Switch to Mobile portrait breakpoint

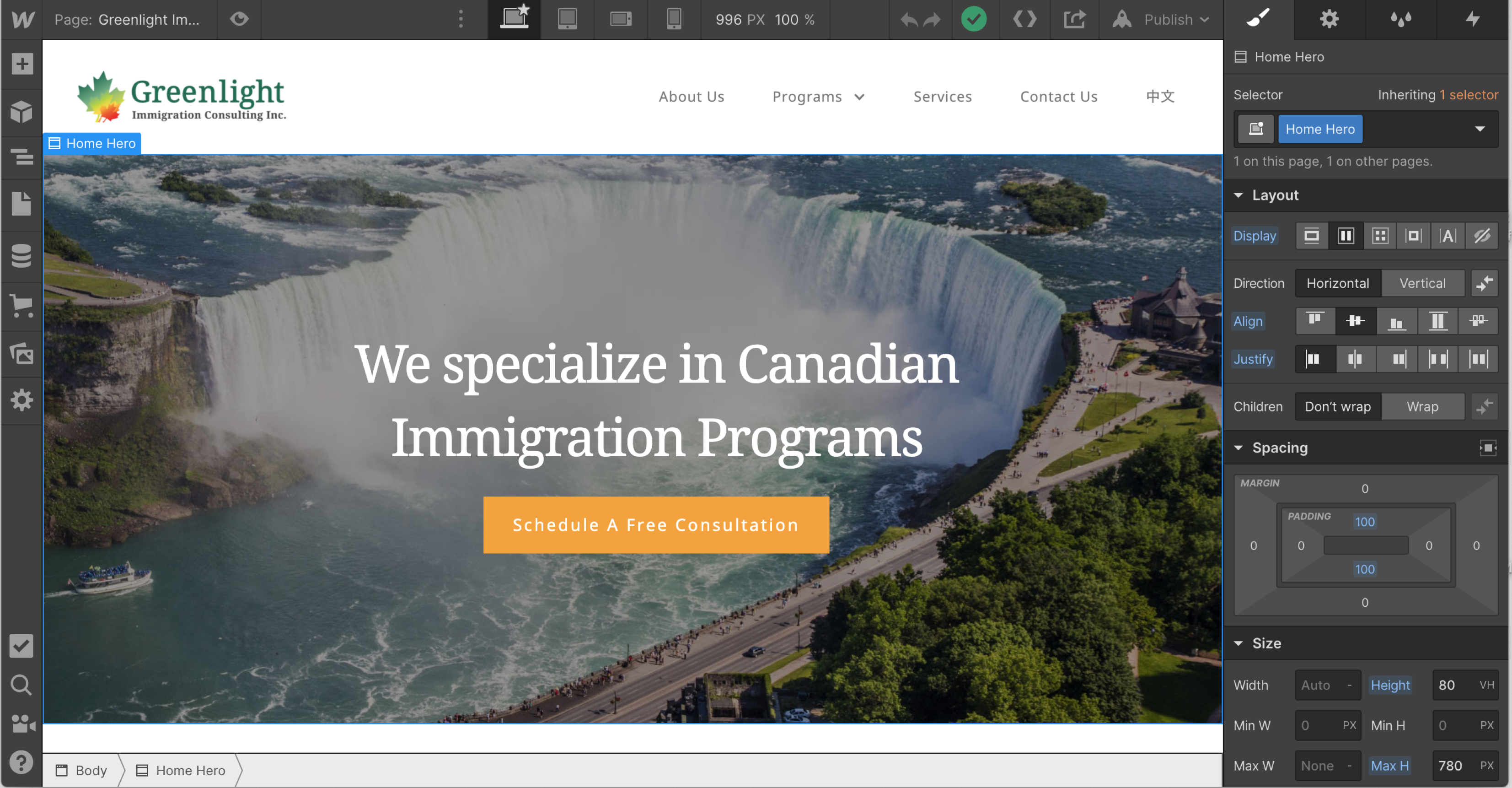[674, 19]
